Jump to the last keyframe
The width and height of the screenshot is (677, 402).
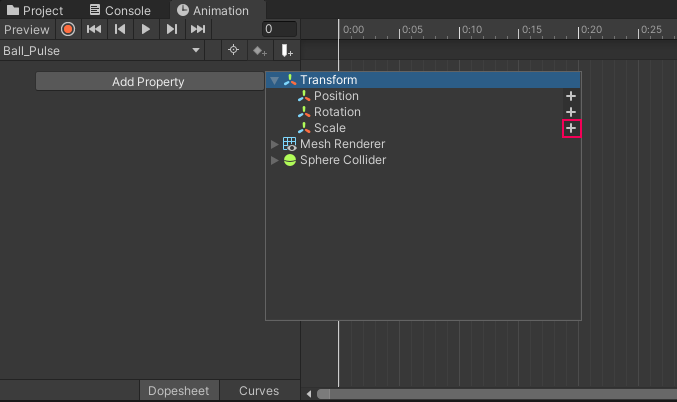click(198, 29)
